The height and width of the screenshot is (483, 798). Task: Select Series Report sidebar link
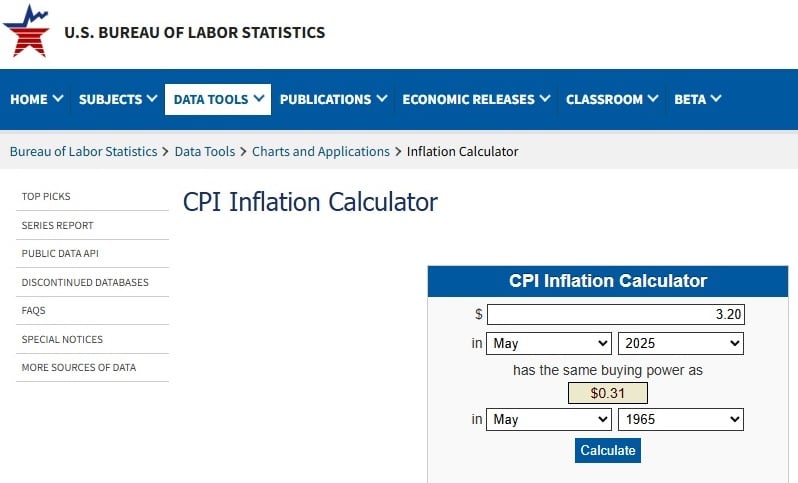57,226
